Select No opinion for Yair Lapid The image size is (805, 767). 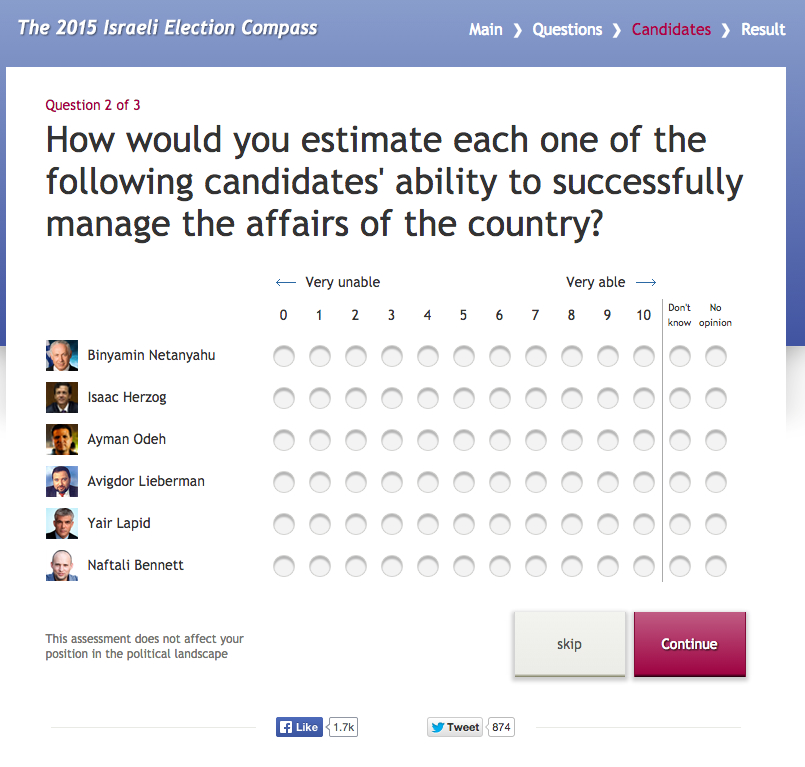tap(716, 523)
